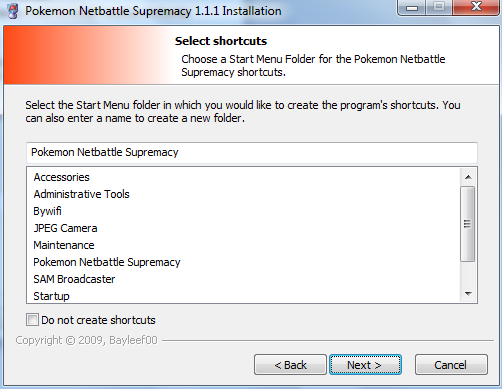The width and height of the screenshot is (502, 389).
Task: Go to the Next installation step
Action: tap(365, 365)
